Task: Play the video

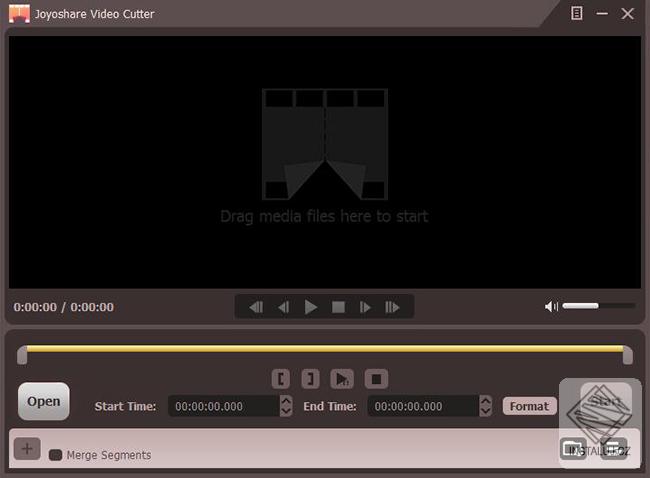Action: pyautogui.click(x=310, y=307)
